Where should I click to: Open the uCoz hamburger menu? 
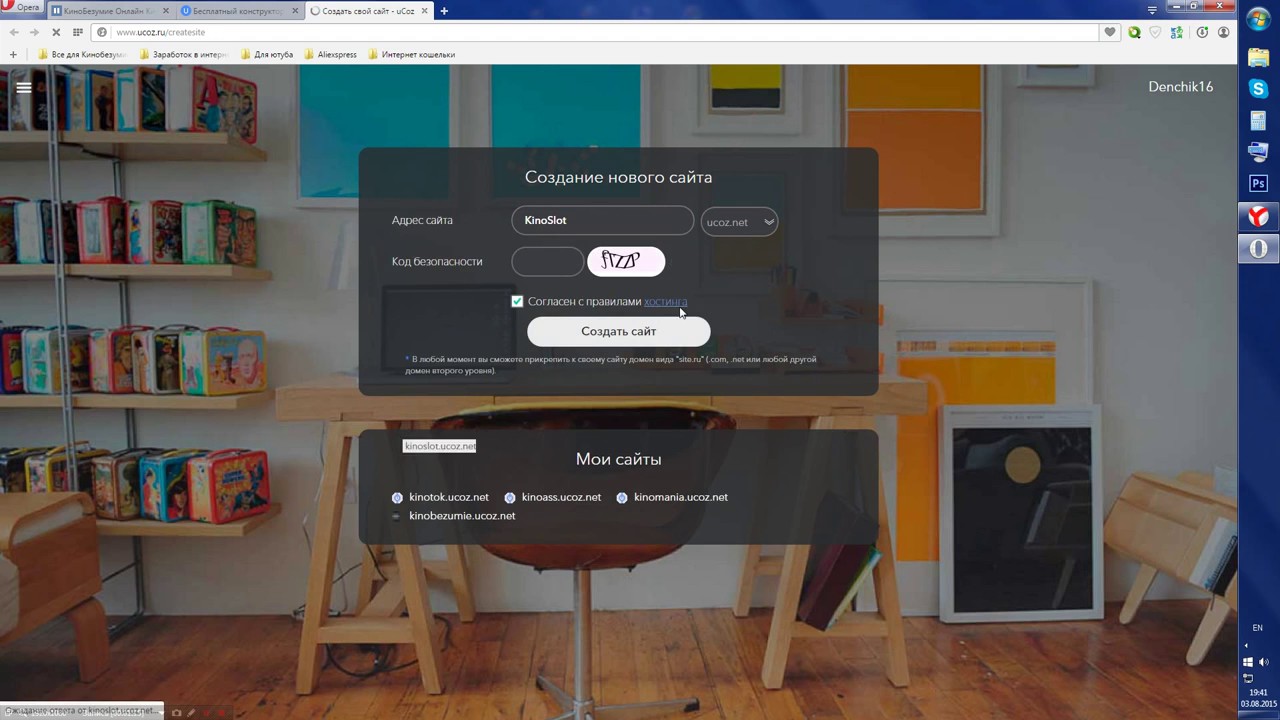pyautogui.click(x=24, y=87)
